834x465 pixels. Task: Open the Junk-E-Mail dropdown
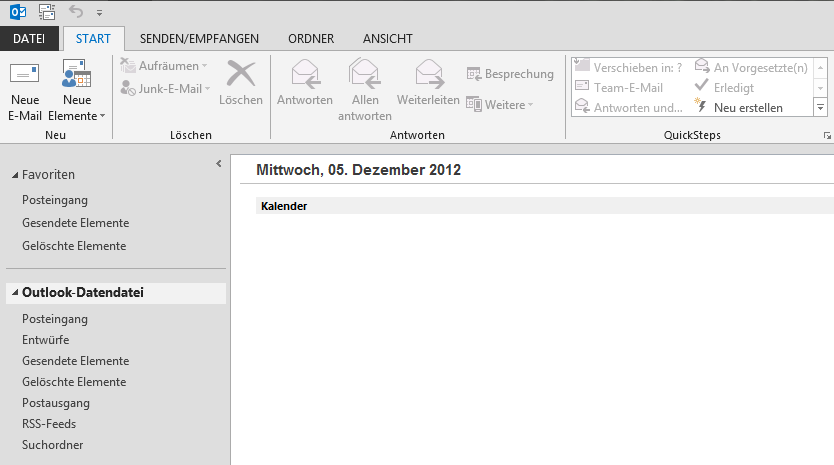click(165, 89)
